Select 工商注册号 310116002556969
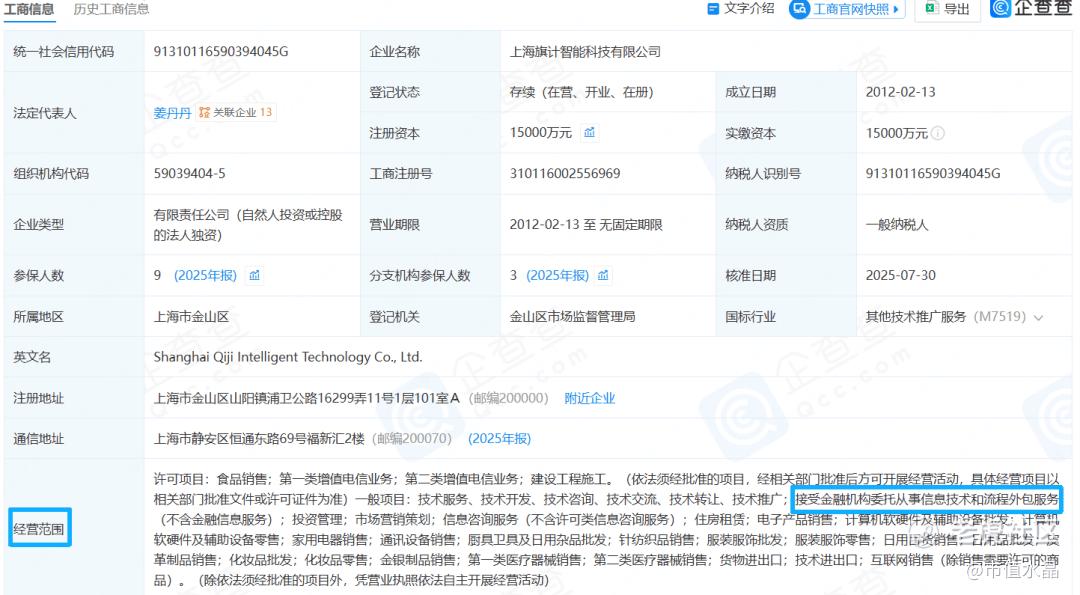Screen dimensions: 1080x595 (565, 174)
